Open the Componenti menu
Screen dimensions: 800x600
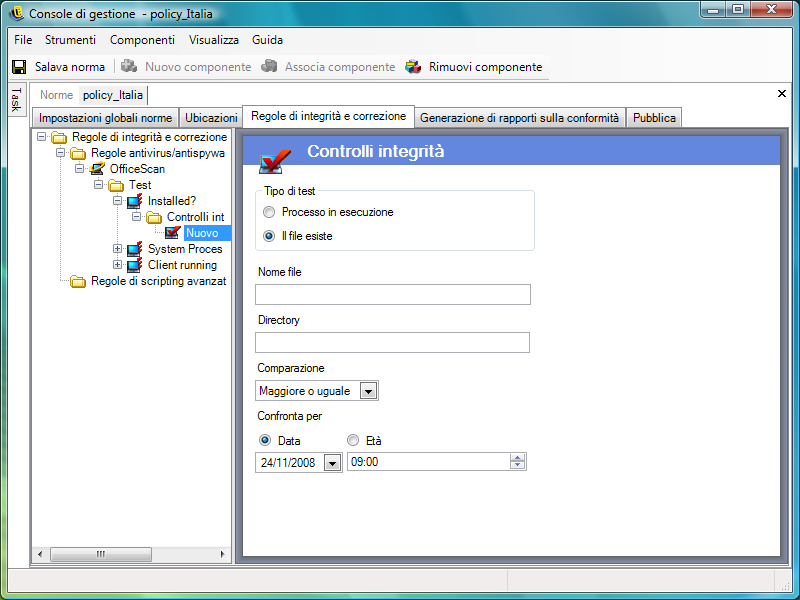click(x=142, y=40)
